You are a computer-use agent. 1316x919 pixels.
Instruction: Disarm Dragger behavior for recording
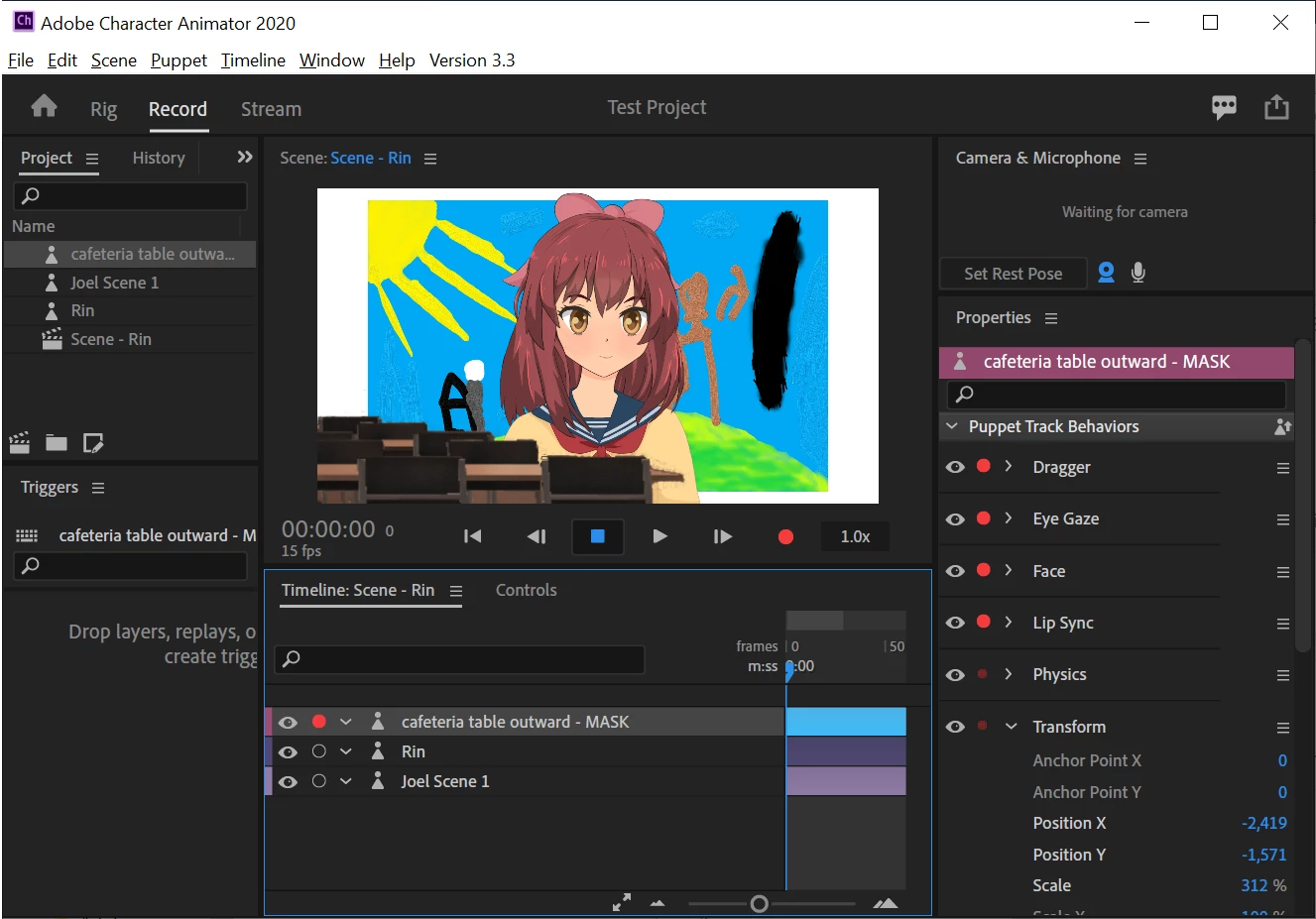[984, 466]
